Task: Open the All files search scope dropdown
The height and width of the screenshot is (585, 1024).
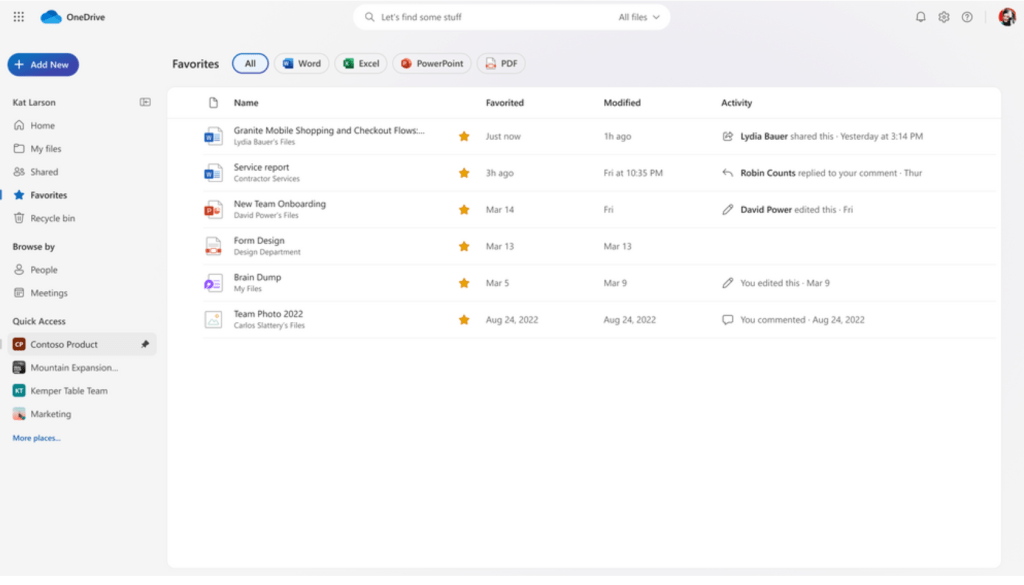Action: [x=639, y=17]
